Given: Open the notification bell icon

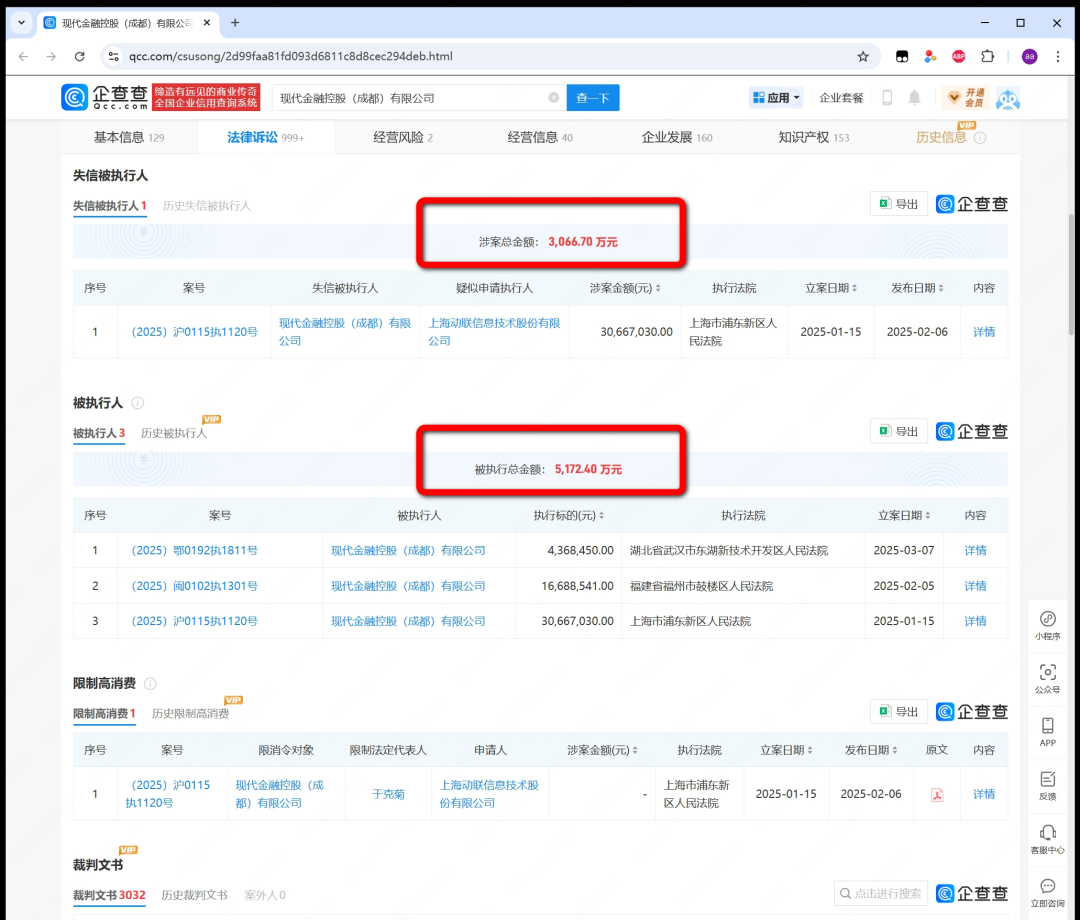Looking at the screenshot, I should coord(914,98).
